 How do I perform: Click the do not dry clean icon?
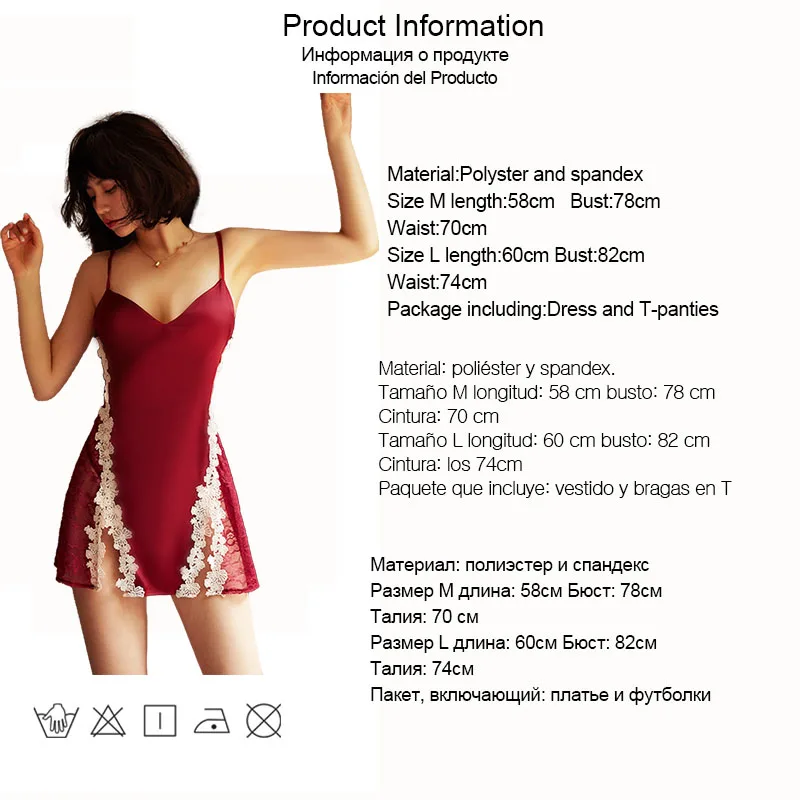[264, 720]
